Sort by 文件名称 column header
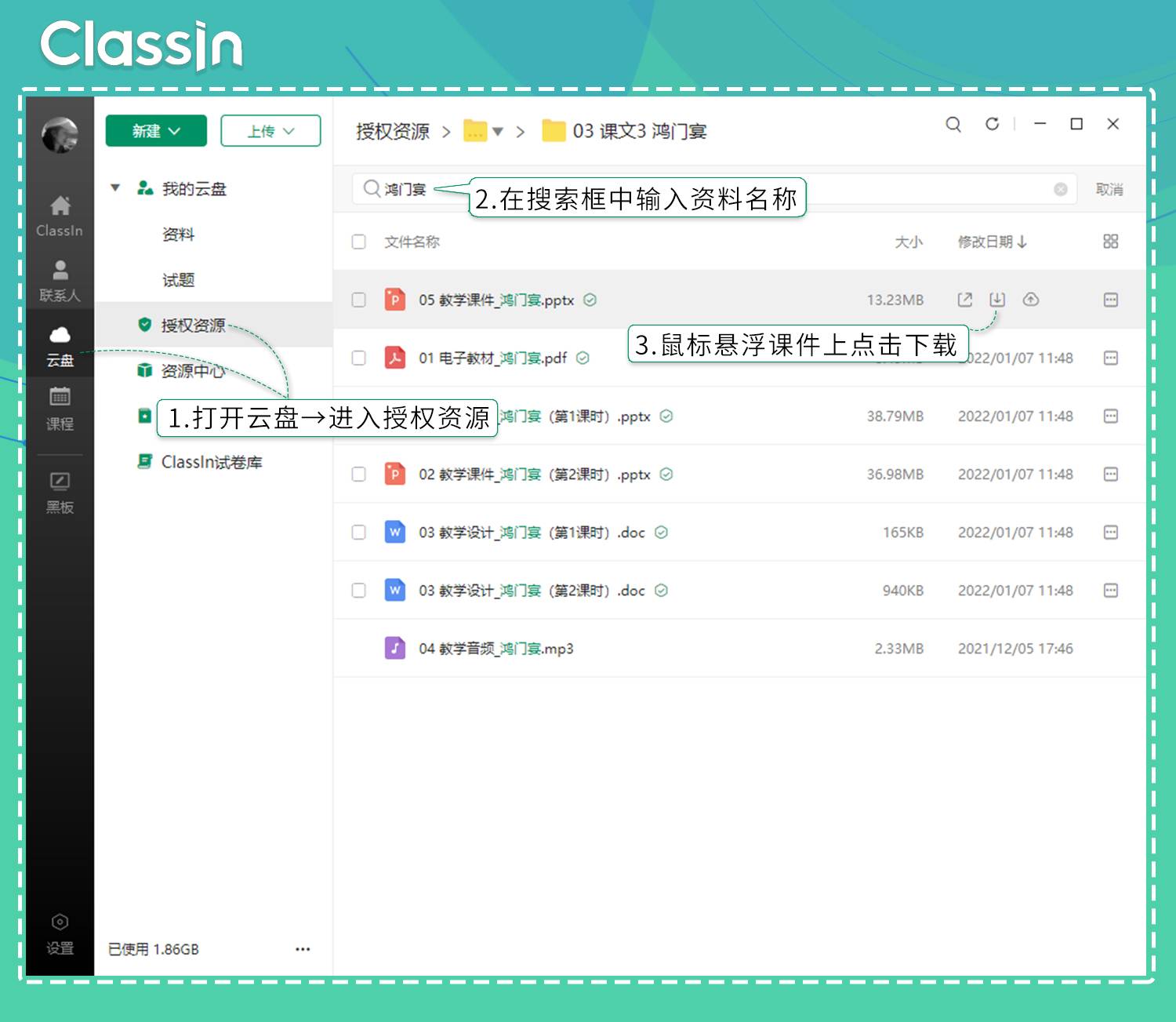This screenshot has height=1022, width=1176. pyautogui.click(x=412, y=242)
